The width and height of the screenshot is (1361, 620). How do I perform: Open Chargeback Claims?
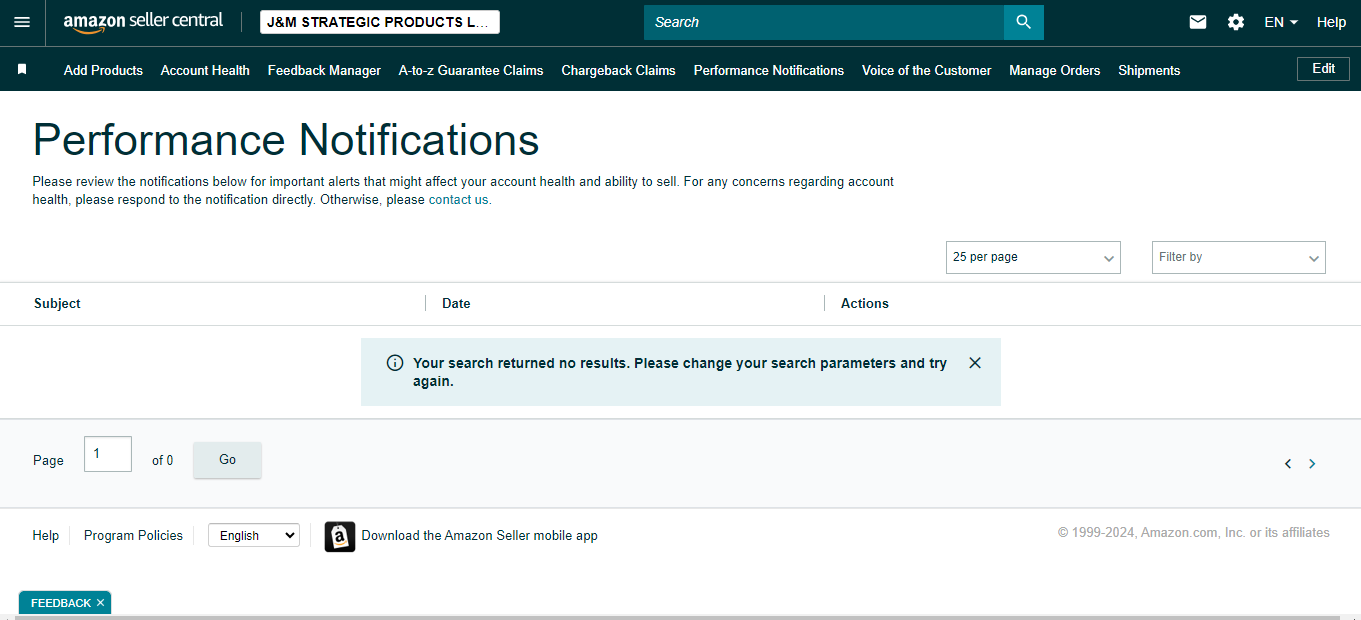tap(618, 70)
